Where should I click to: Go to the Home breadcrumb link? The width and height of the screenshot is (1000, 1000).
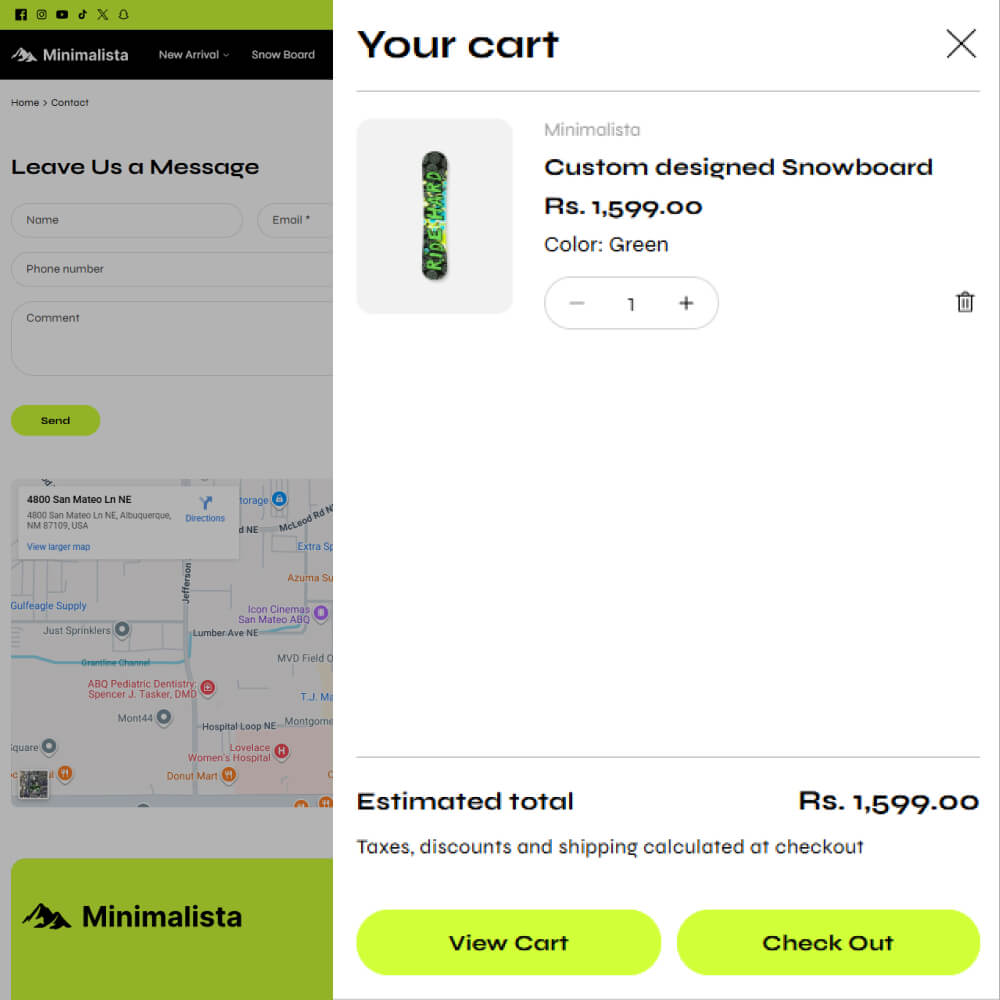25,103
